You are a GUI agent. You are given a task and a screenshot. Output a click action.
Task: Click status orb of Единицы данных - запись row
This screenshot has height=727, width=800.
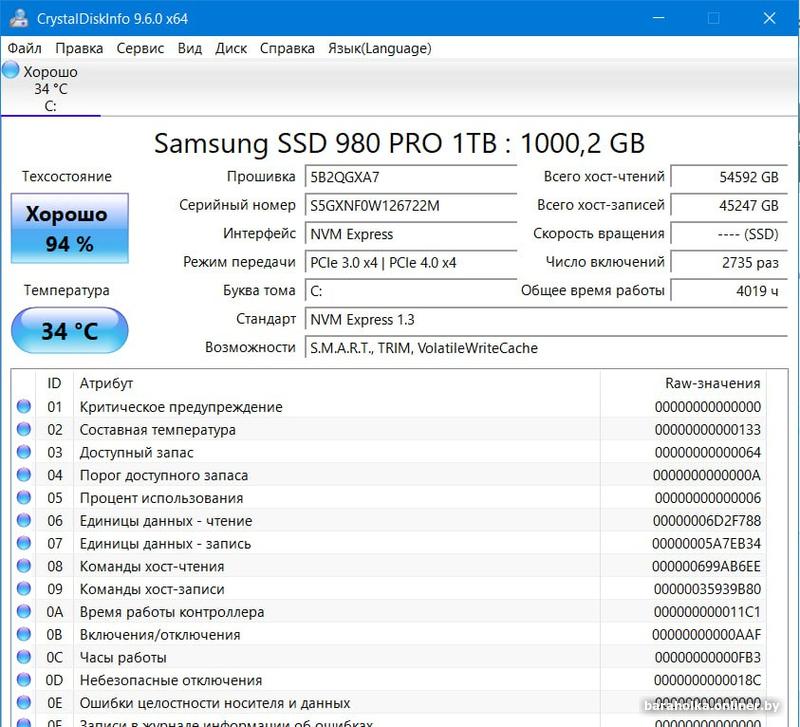[24, 543]
